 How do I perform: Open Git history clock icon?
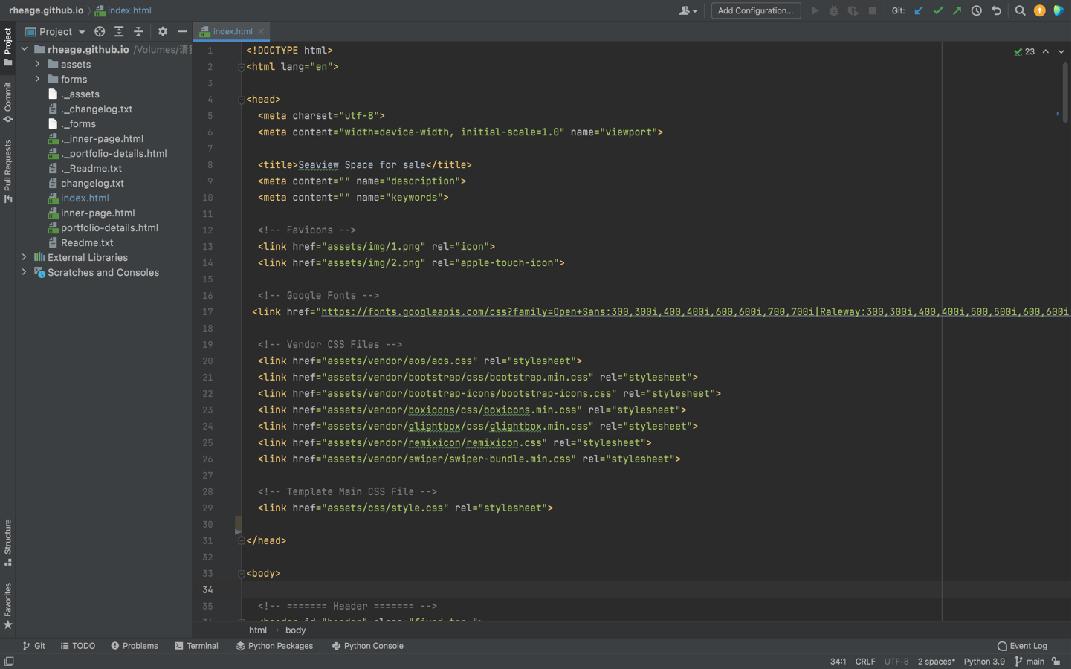pyautogui.click(x=977, y=10)
